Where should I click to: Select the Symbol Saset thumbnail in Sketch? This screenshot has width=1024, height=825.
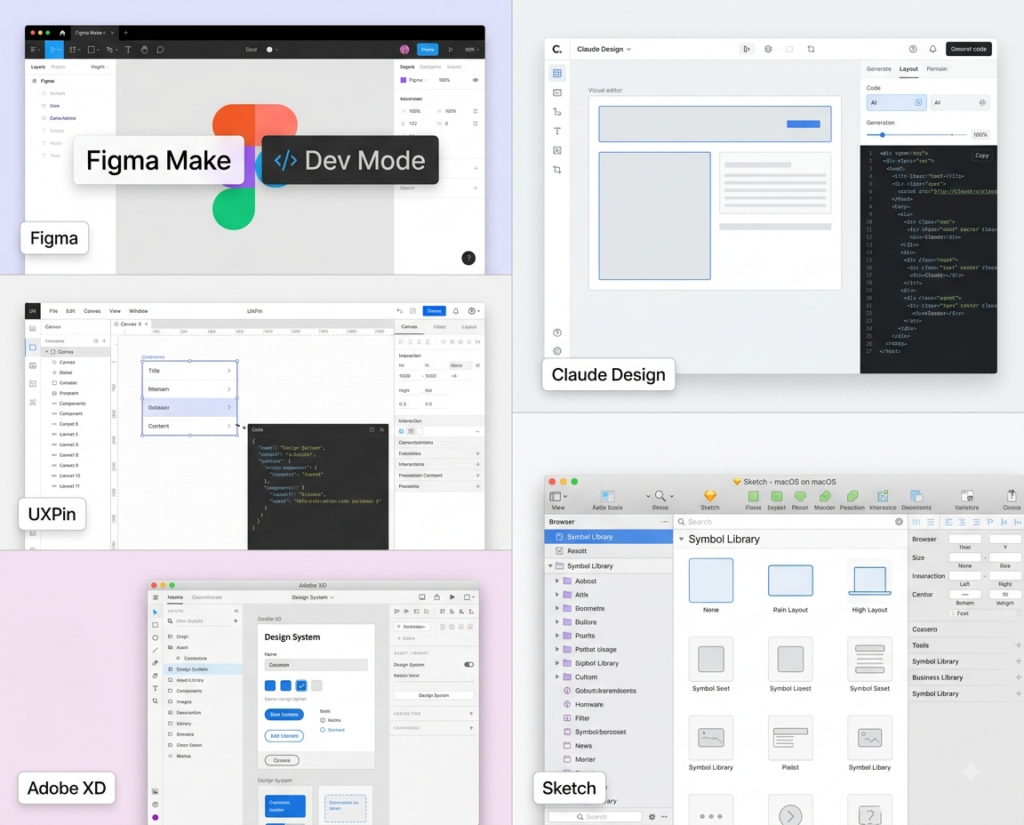869,659
